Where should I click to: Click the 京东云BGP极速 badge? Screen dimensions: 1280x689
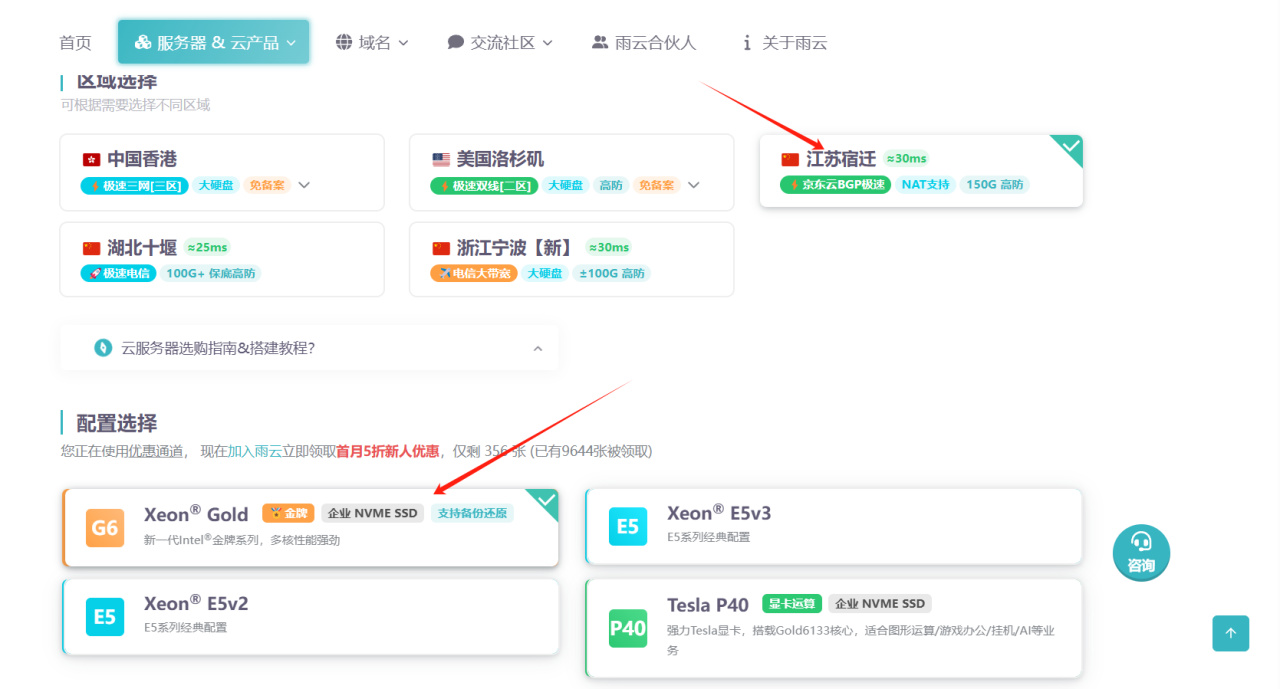click(x=835, y=184)
